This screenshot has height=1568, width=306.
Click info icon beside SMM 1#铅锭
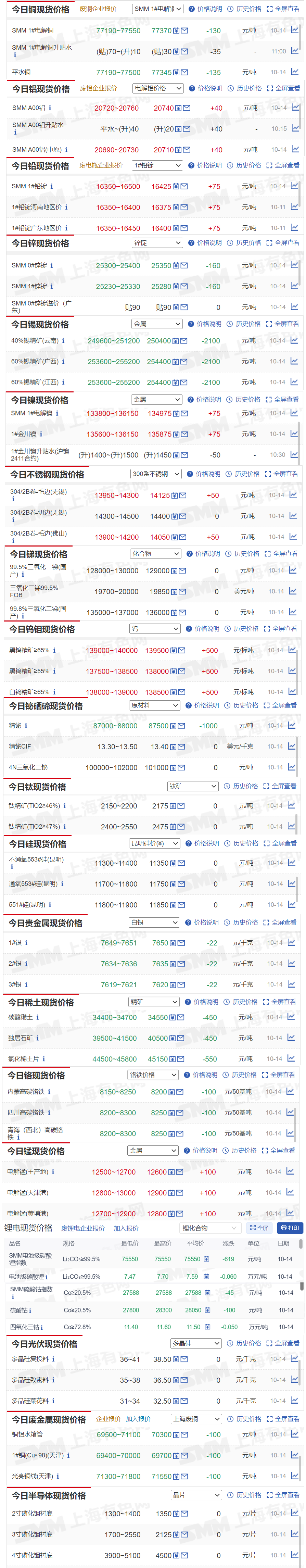[x=52, y=186]
